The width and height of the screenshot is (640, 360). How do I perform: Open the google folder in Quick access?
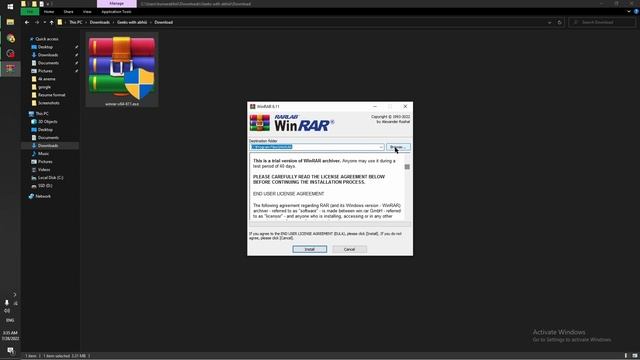(x=44, y=87)
